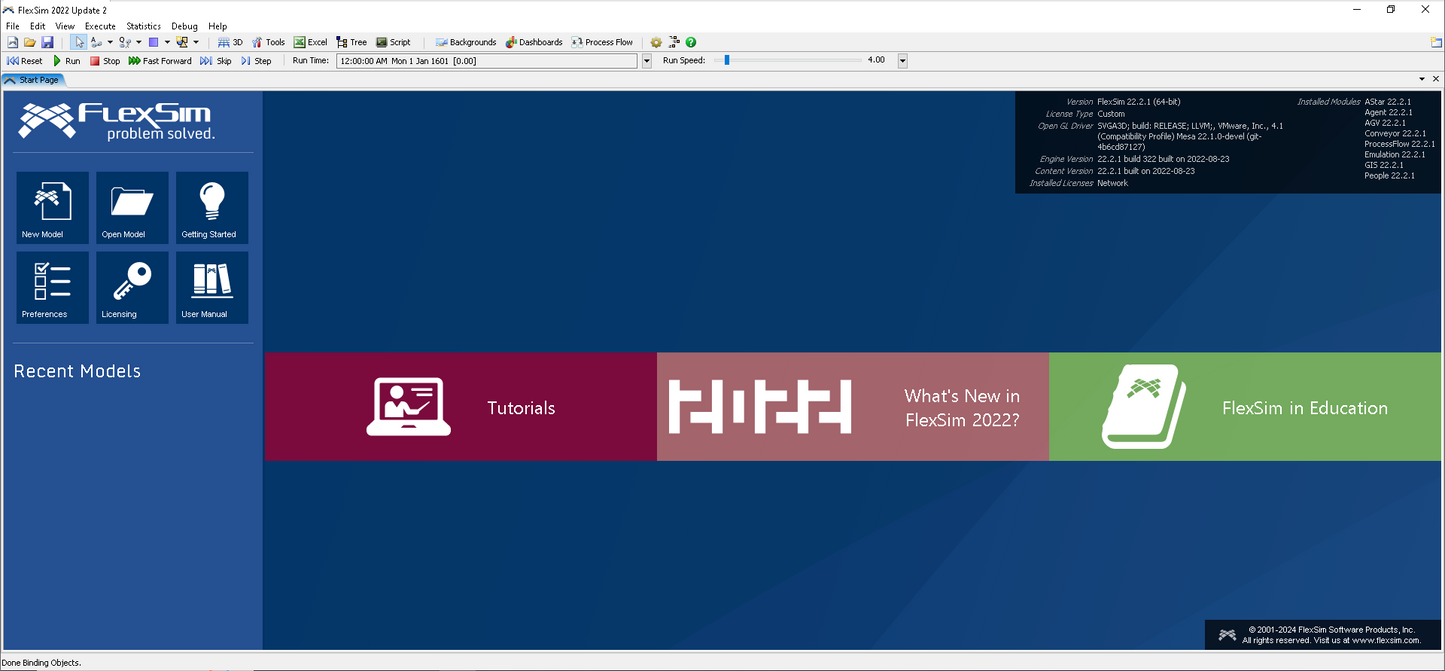Activate the disconnect objects (Q) mode tool
Image resolution: width=1445 pixels, height=671 pixels.
pyautogui.click(x=125, y=42)
